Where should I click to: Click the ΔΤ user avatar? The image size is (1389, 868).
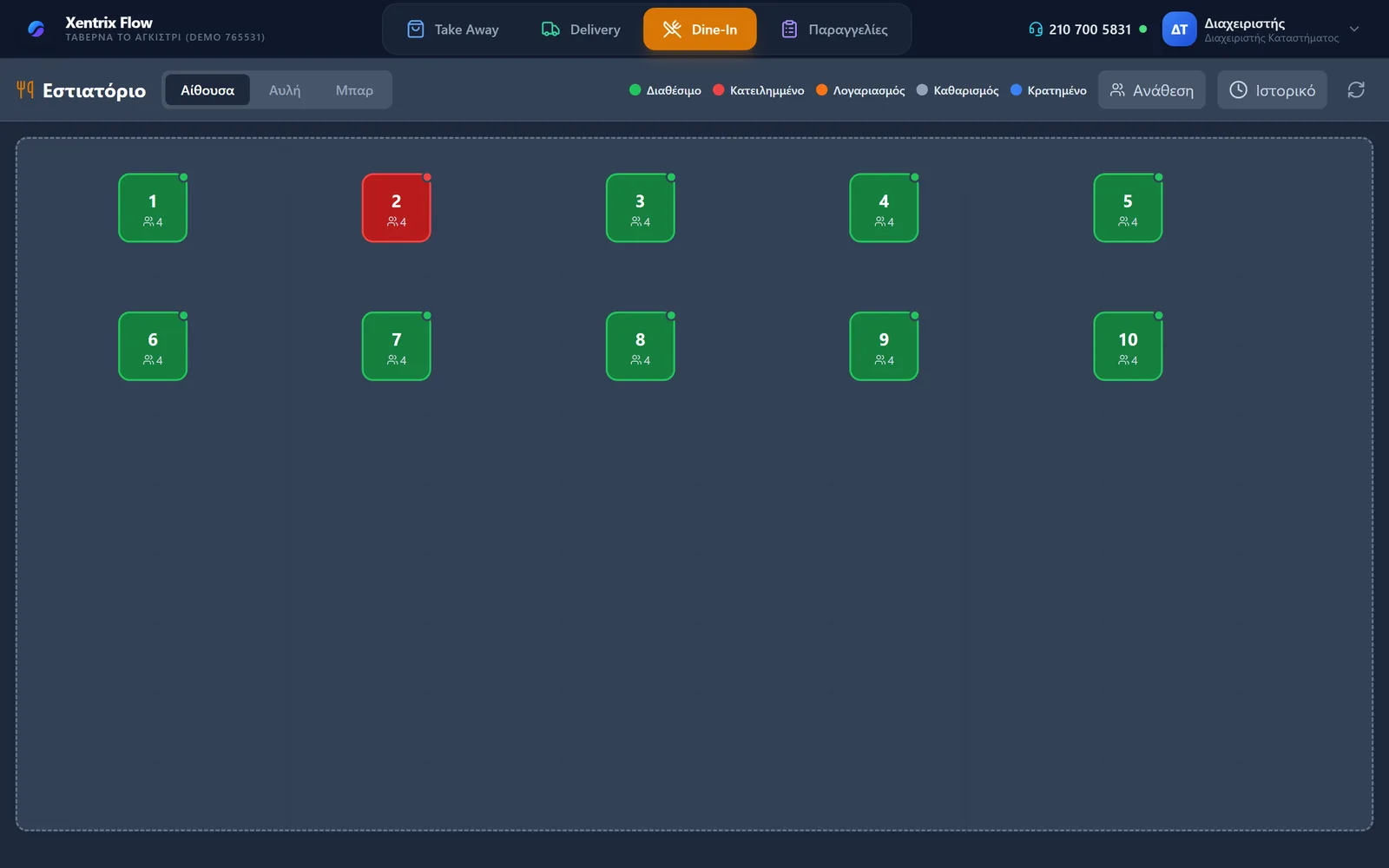pyautogui.click(x=1179, y=30)
